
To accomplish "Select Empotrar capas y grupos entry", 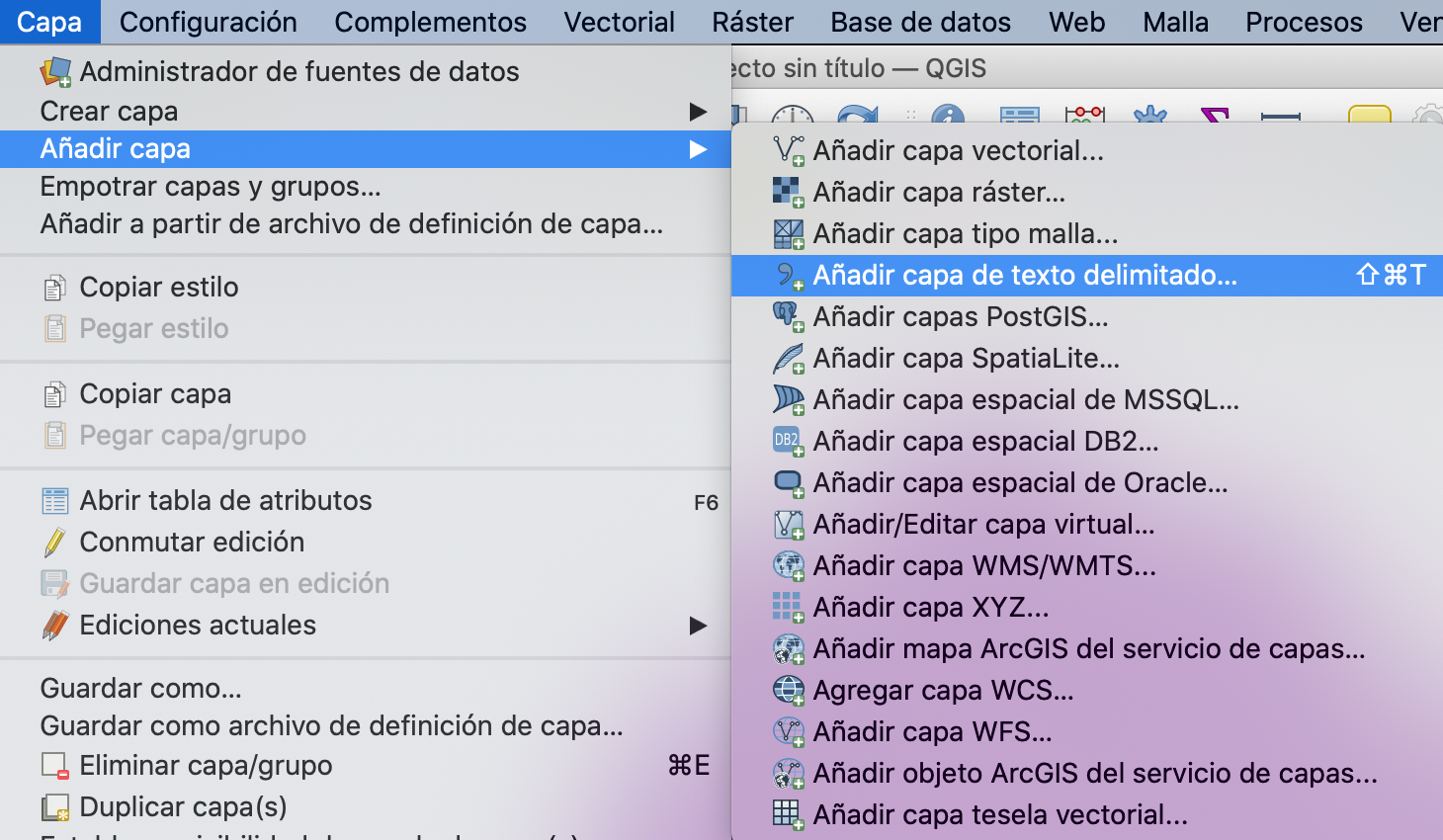I will (210, 186).
